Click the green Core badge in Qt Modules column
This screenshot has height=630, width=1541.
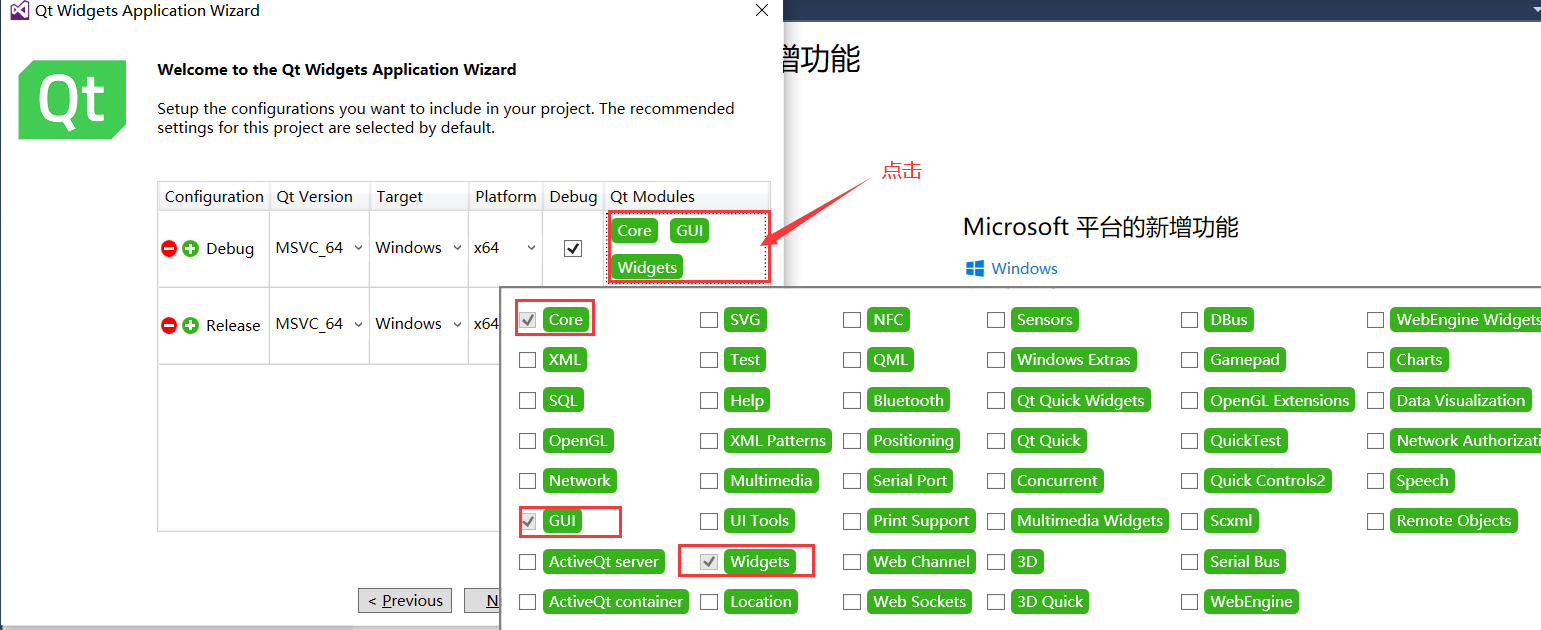(x=634, y=230)
